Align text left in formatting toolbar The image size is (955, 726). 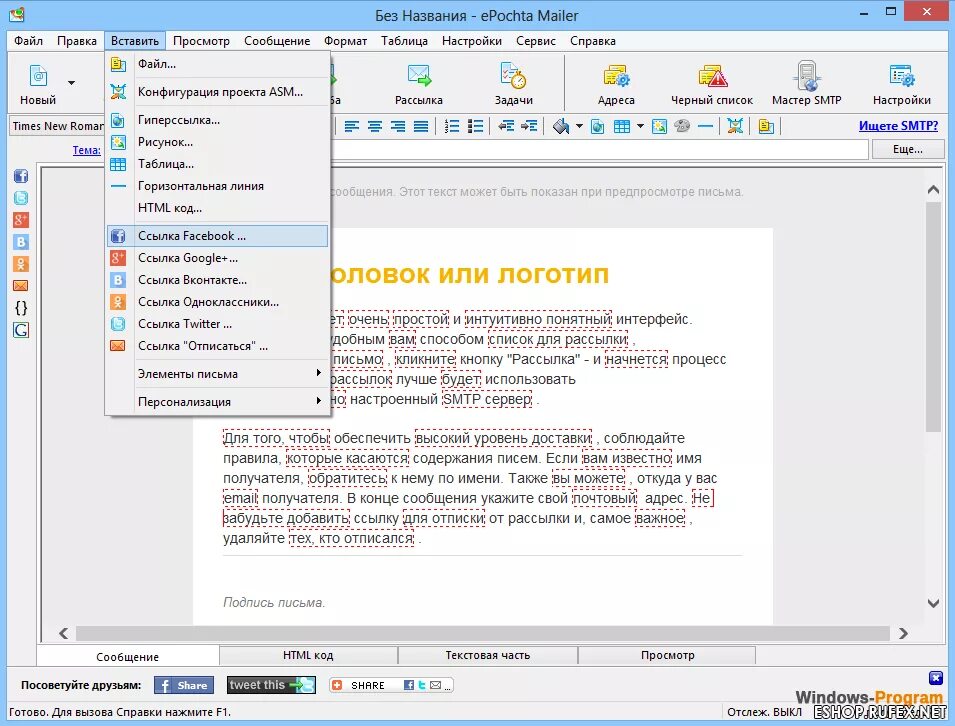(352, 126)
